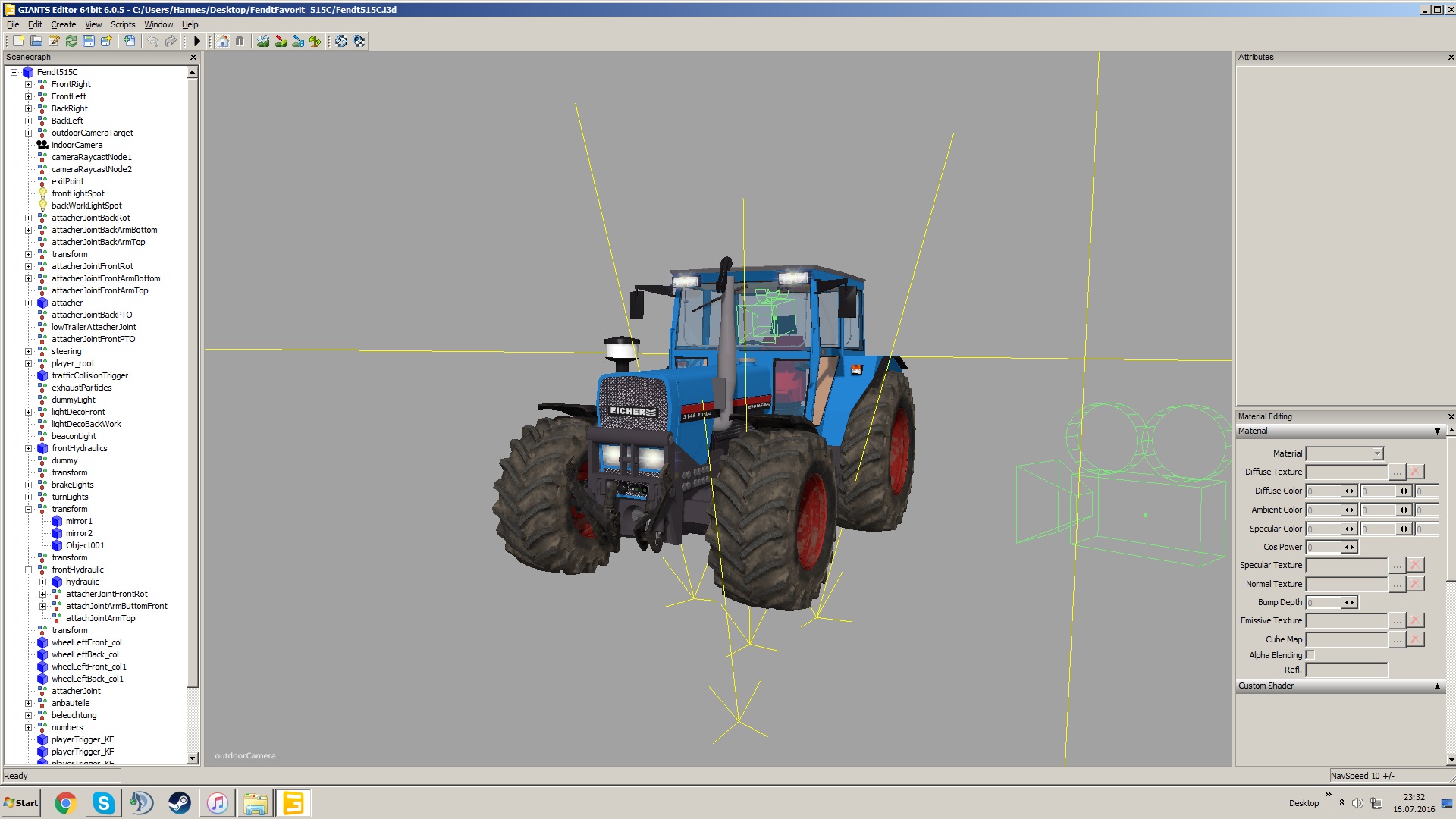Click the Undo arrow icon
The width and height of the screenshot is (1456, 819).
[152, 41]
